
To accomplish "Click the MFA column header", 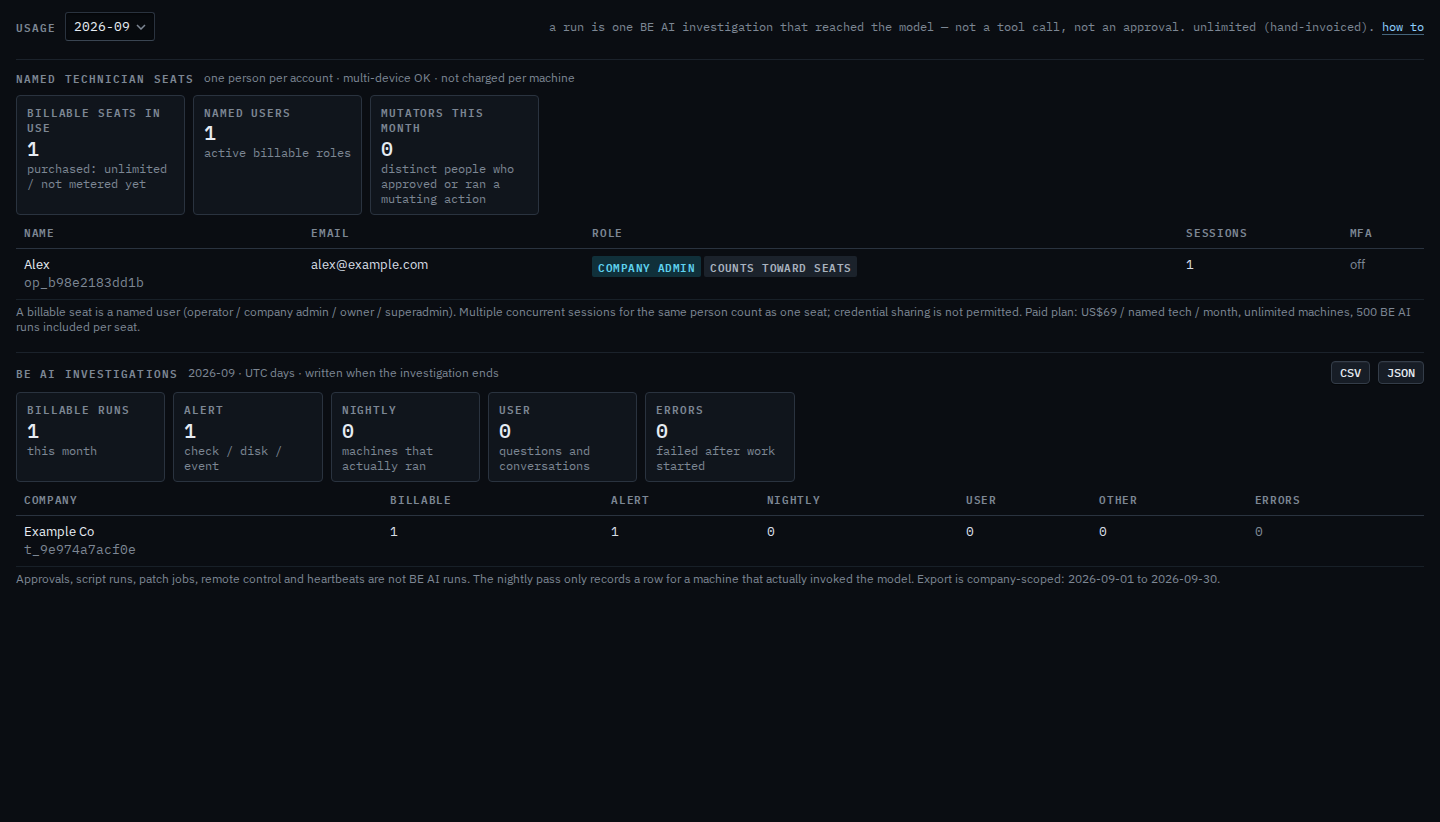I will pyautogui.click(x=1361, y=233).
